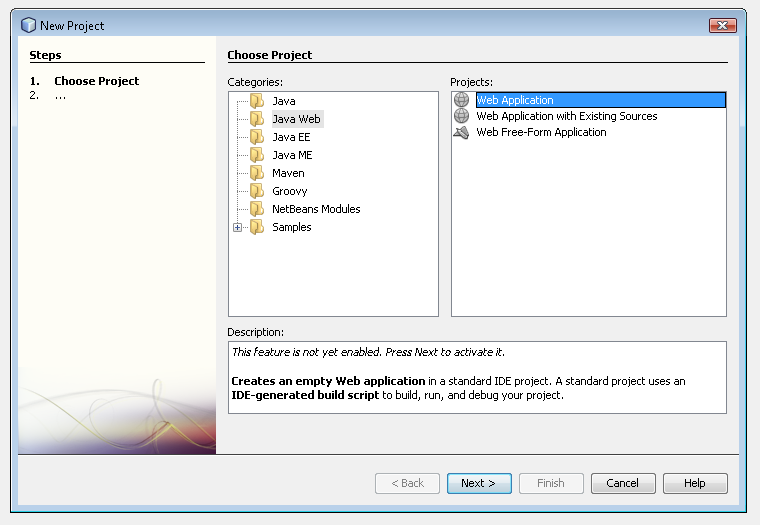The image size is (760, 525).
Task: Select the Java ME category
Action: 292,155
